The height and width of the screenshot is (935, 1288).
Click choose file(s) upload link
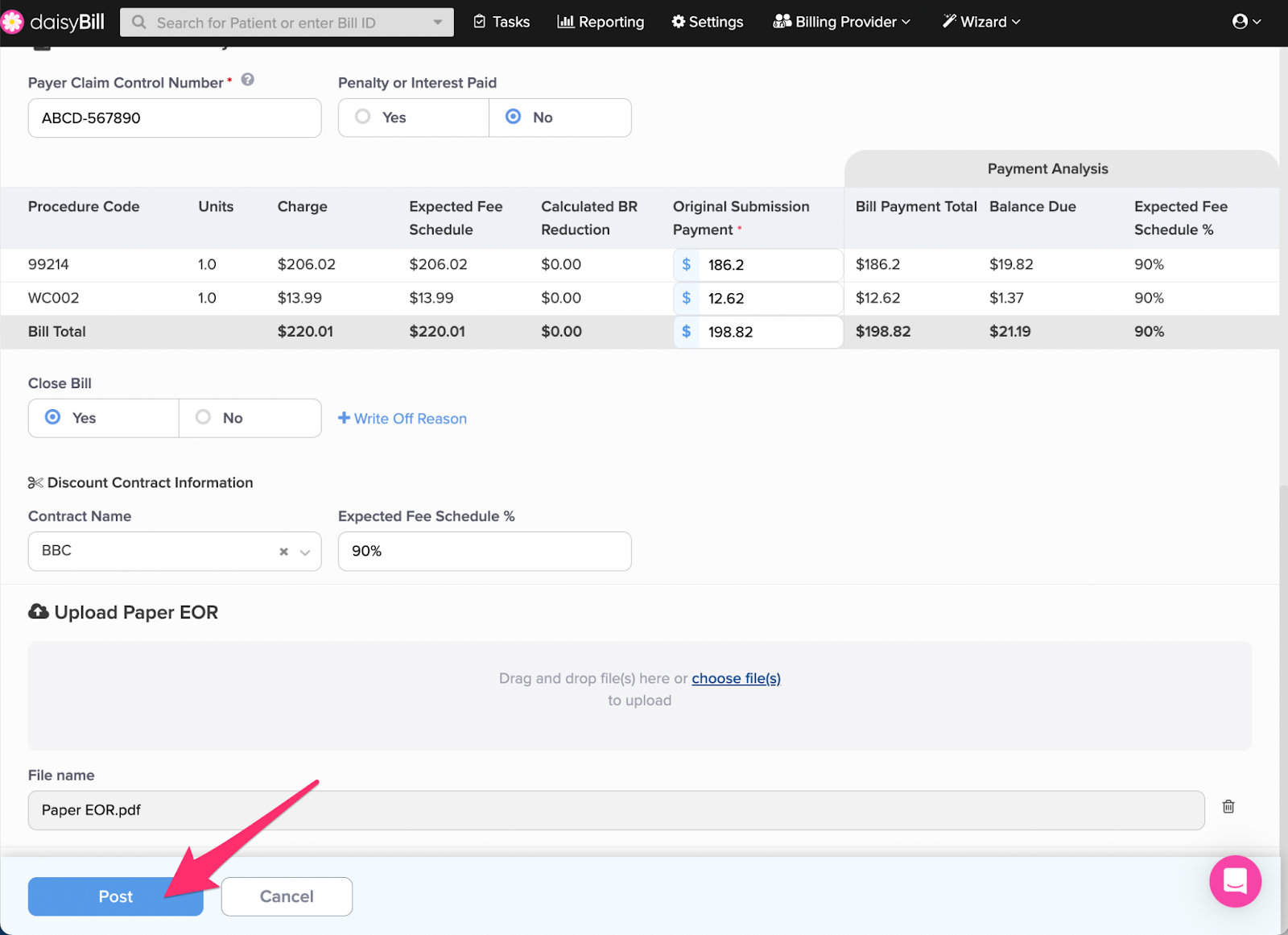point(736,678)
